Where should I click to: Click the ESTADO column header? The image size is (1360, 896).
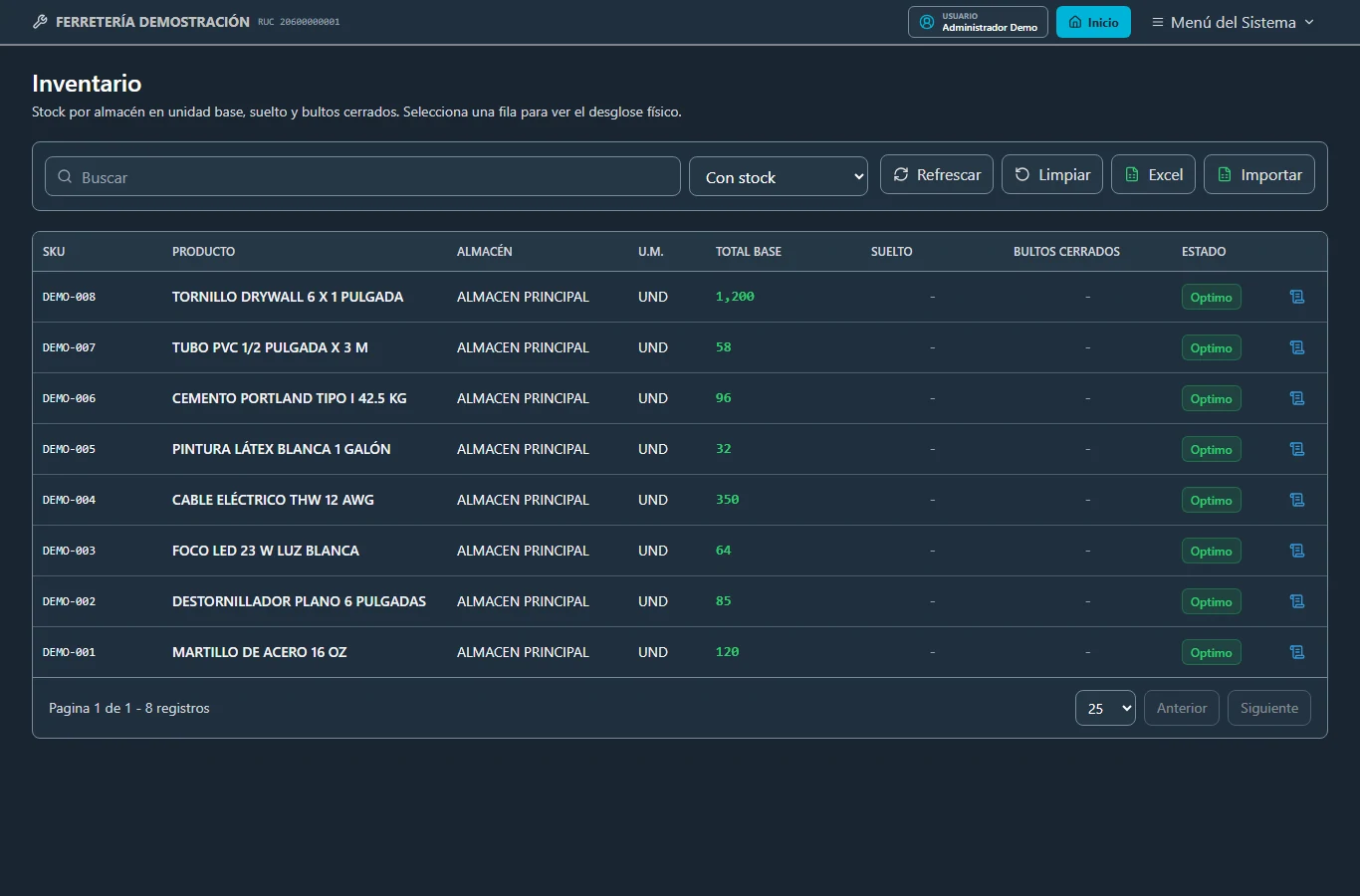point(1204,252)
